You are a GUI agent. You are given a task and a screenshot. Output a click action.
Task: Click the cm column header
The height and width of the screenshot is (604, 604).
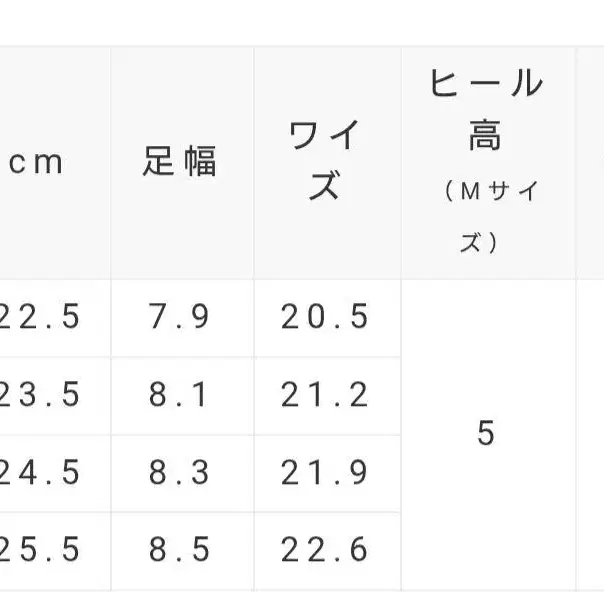point(37,163)
